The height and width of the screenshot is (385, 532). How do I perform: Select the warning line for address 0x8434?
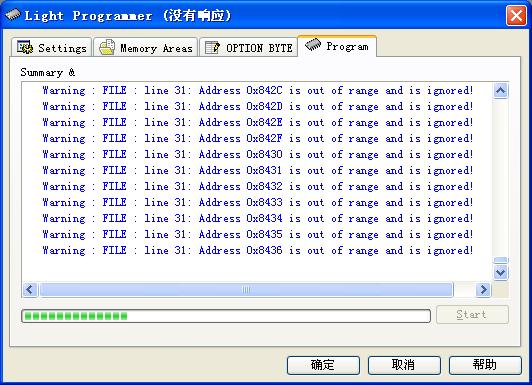point(258,218)
